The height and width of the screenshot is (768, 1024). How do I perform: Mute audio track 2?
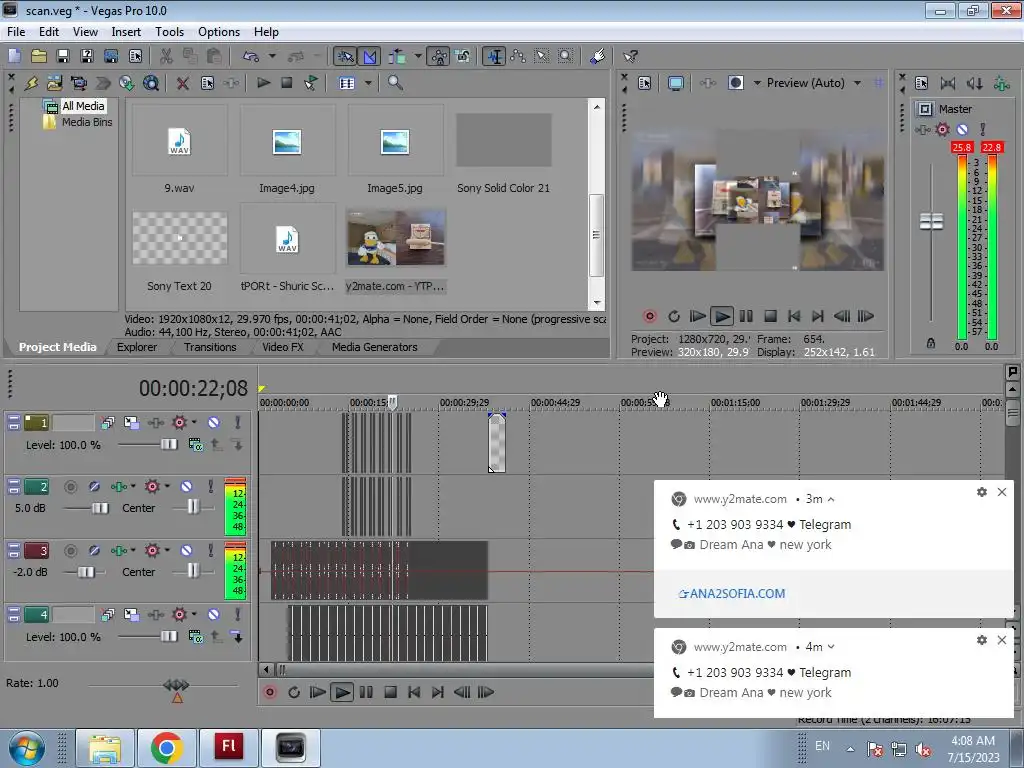point(186,487)
